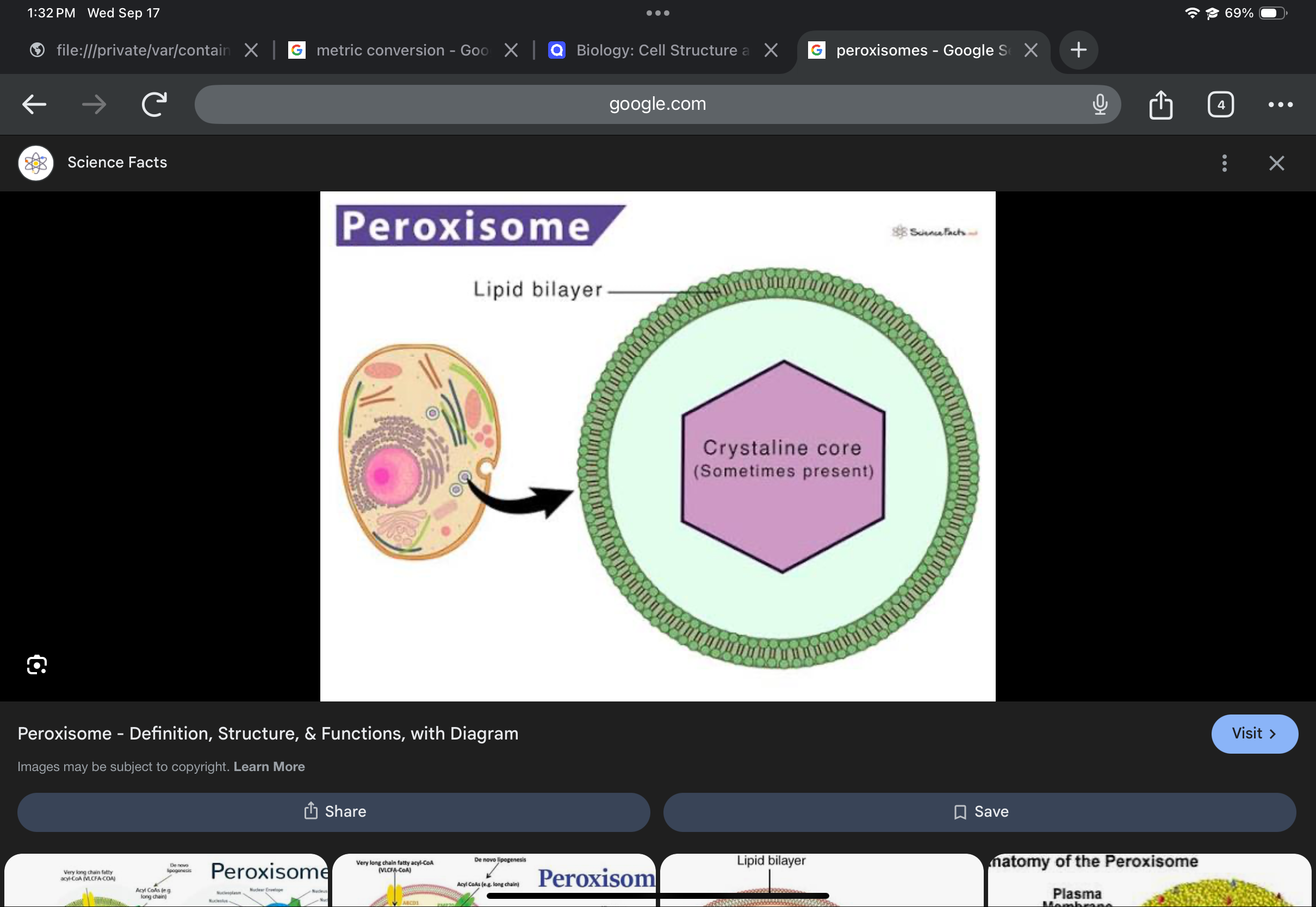Image resolution: width=1316 pixels, height=907 pixels.
Task: Add a new tab with plus button
Action: pos(1078,50)
